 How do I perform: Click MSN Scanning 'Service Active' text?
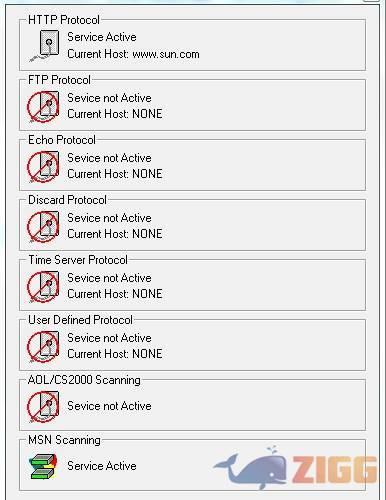tap(102, 466)
